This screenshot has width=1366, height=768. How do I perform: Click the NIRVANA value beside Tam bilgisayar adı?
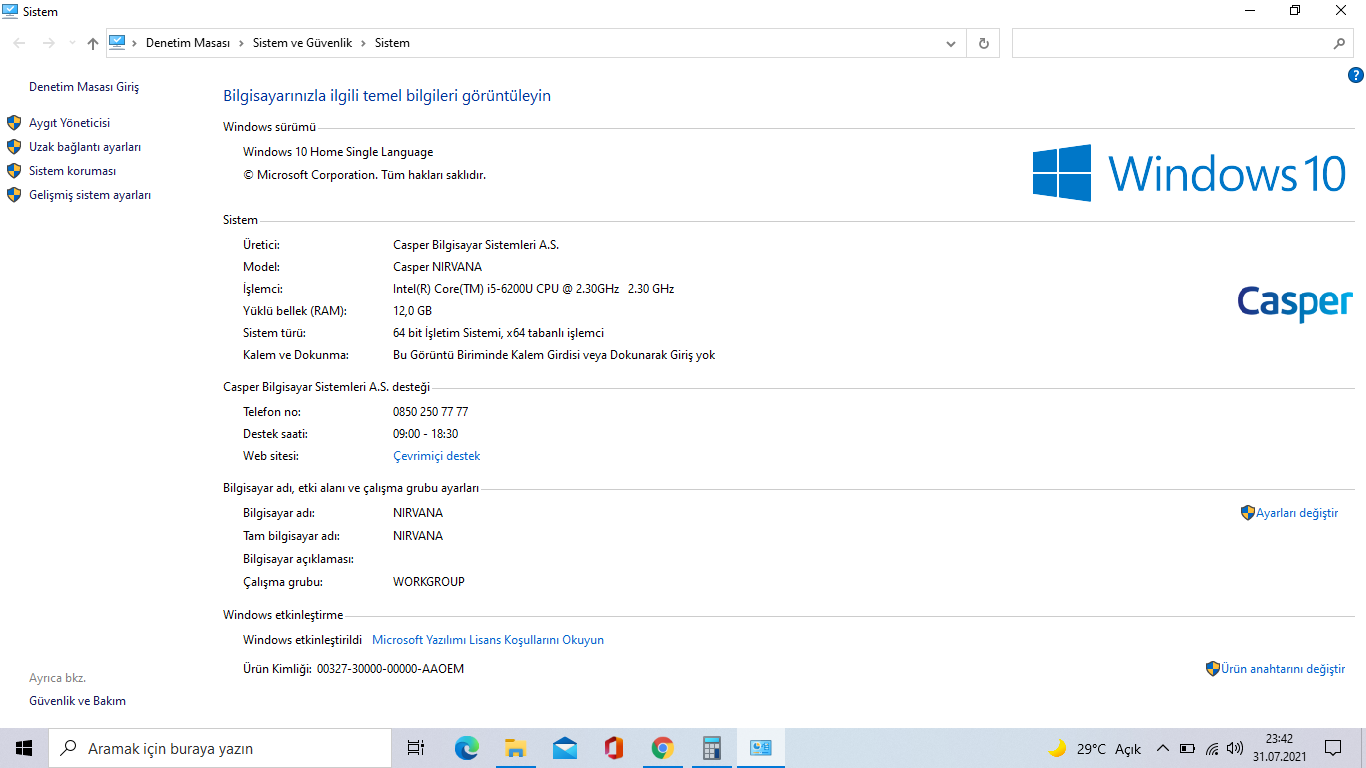click(x=418, y=536)
